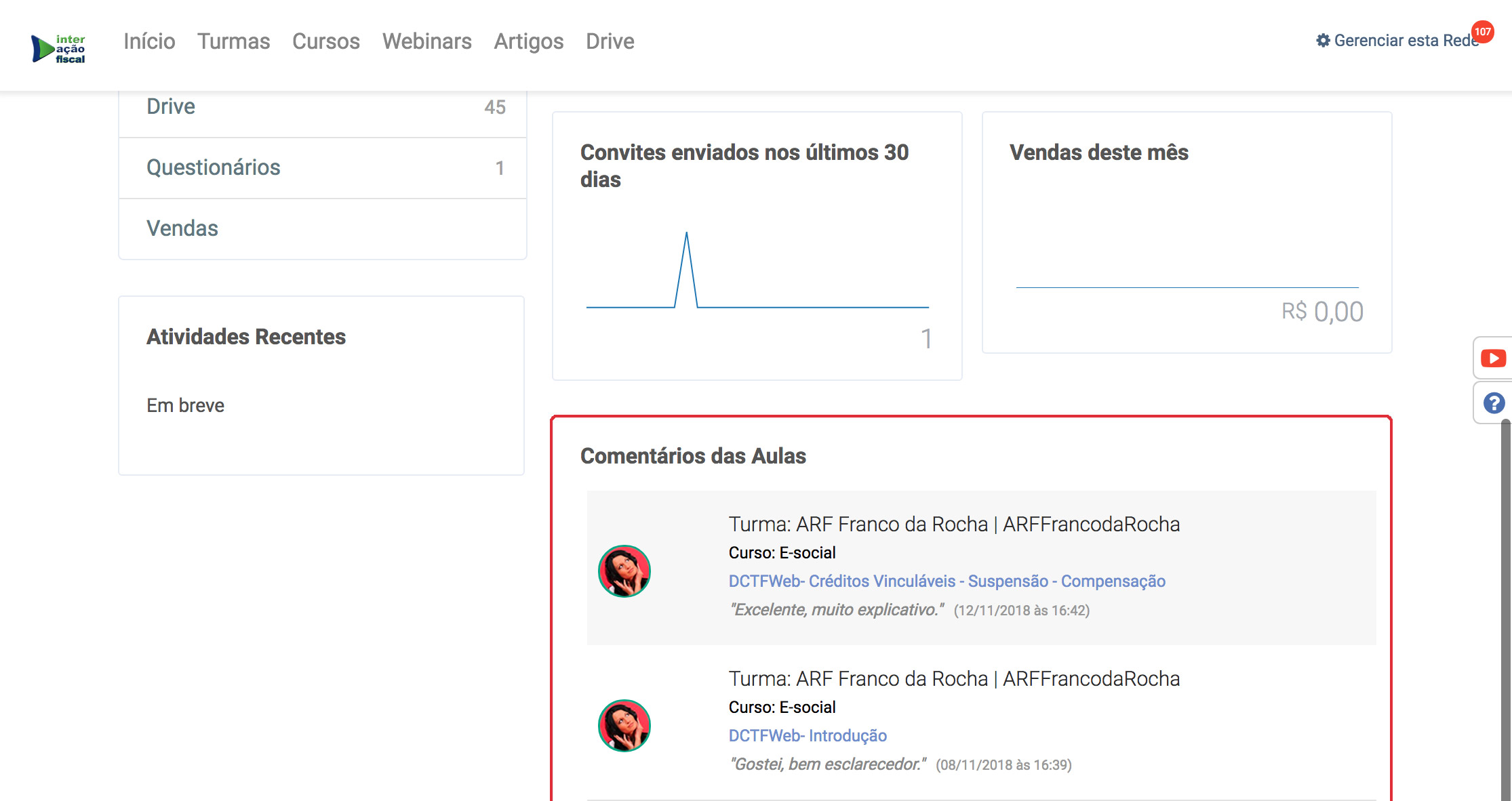Image resolution: width=1512 pixels, height=801 pixels.
Task: Click the Interação Fiscal logo
Action: [58, 49]
